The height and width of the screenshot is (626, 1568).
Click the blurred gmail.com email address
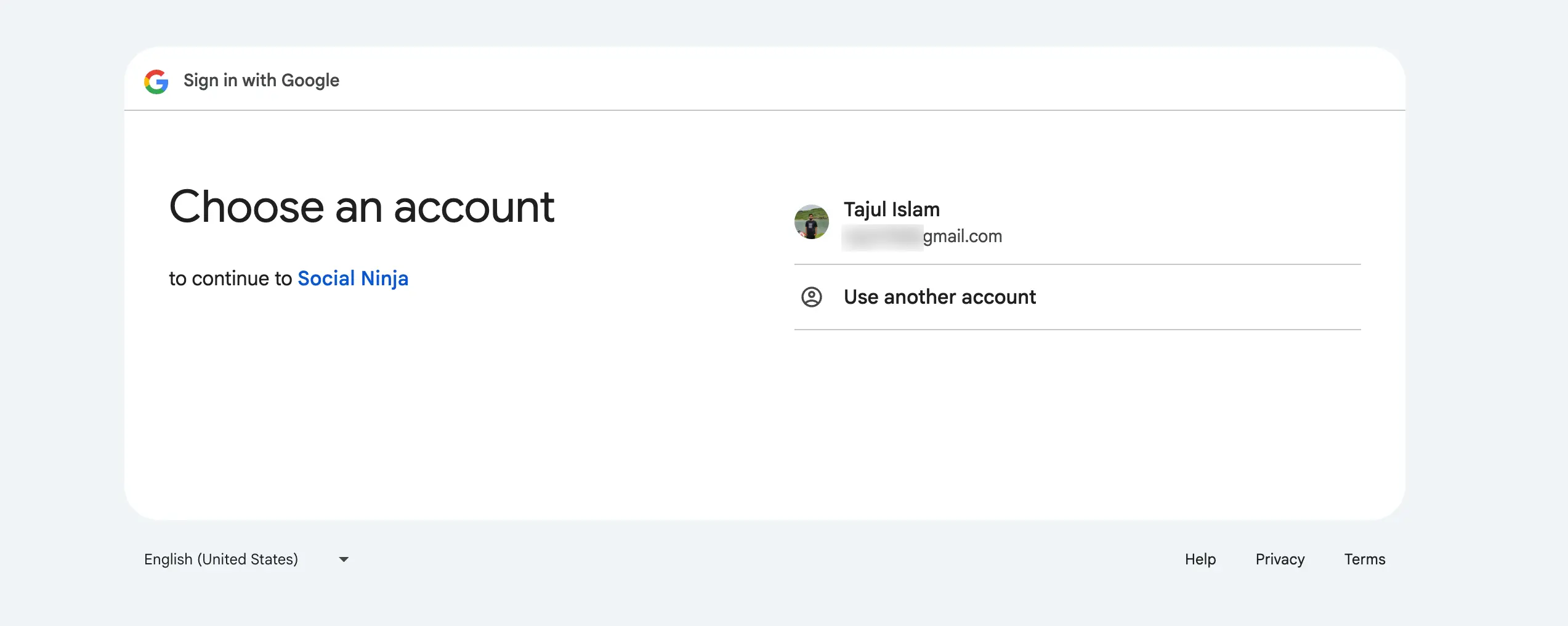pyautogui.click(x=922, y=236)
